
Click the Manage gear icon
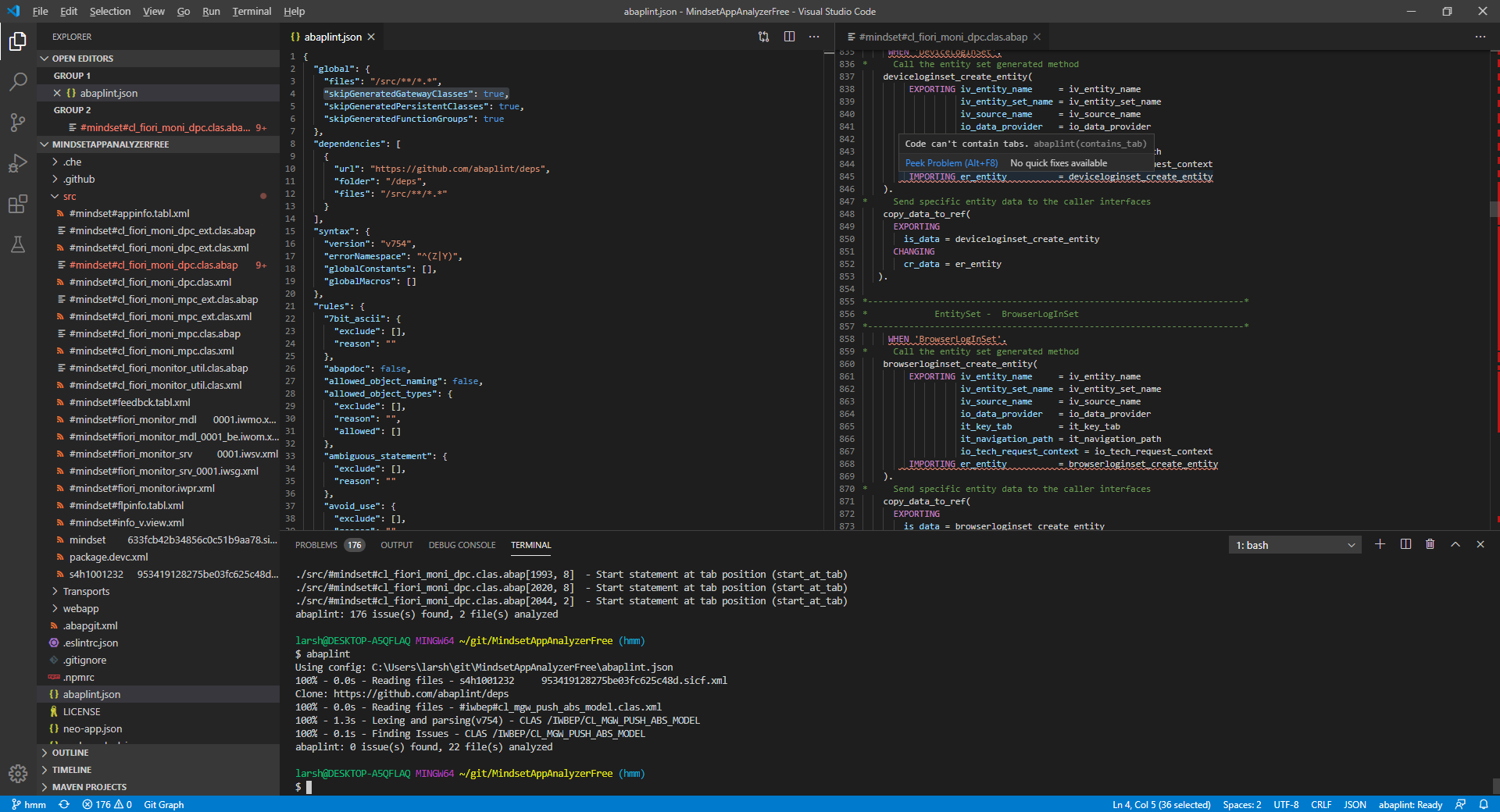[x=18, y=773]
